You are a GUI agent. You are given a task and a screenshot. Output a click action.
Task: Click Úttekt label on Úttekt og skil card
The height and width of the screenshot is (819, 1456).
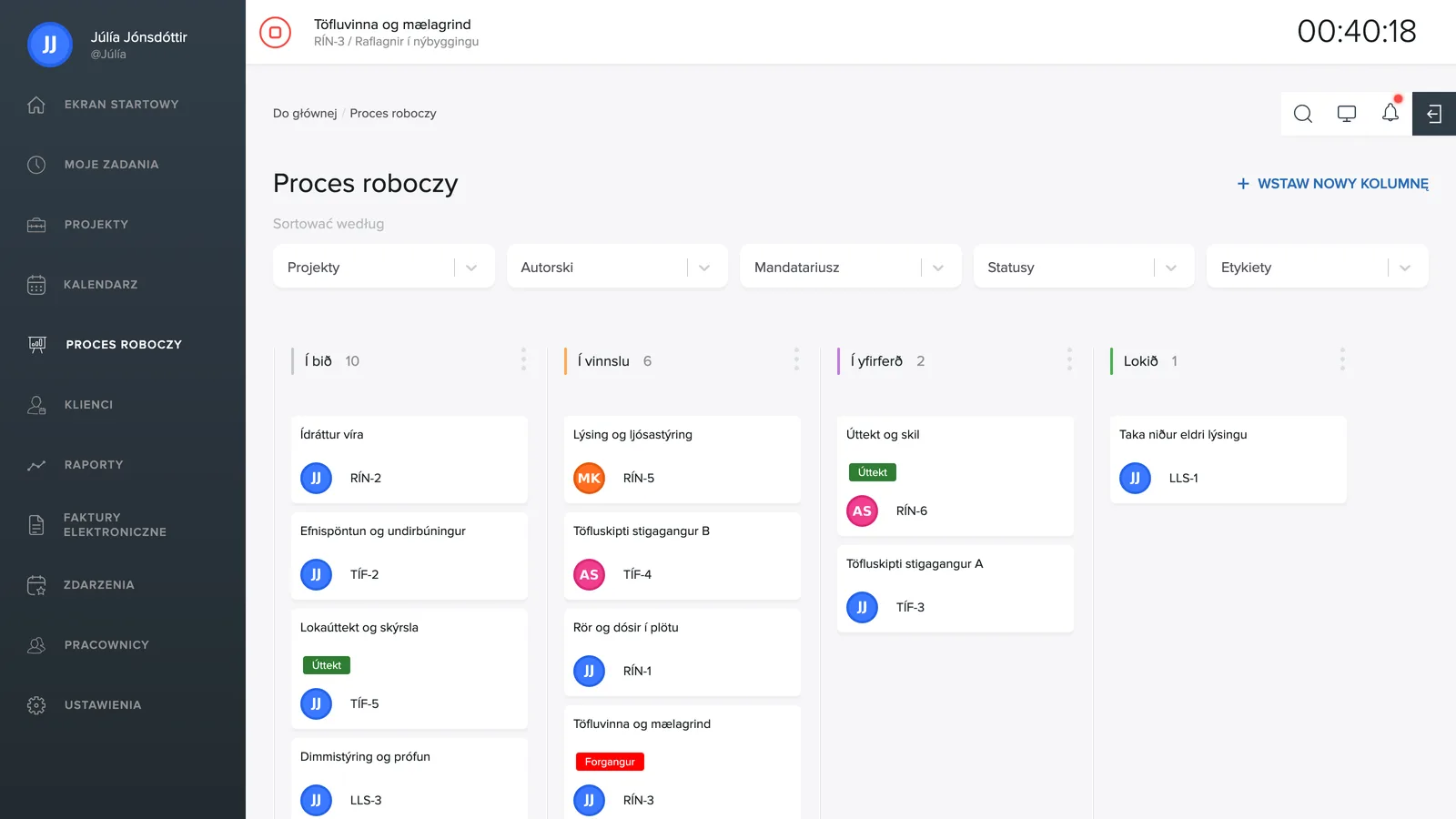pyautogui.click(x=873, y=472)
